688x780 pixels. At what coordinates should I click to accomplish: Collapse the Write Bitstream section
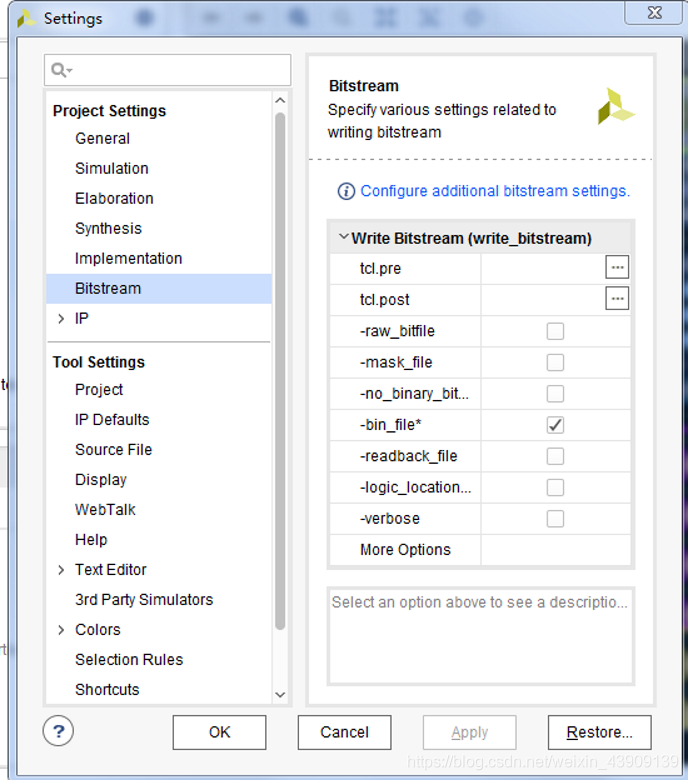343,237
